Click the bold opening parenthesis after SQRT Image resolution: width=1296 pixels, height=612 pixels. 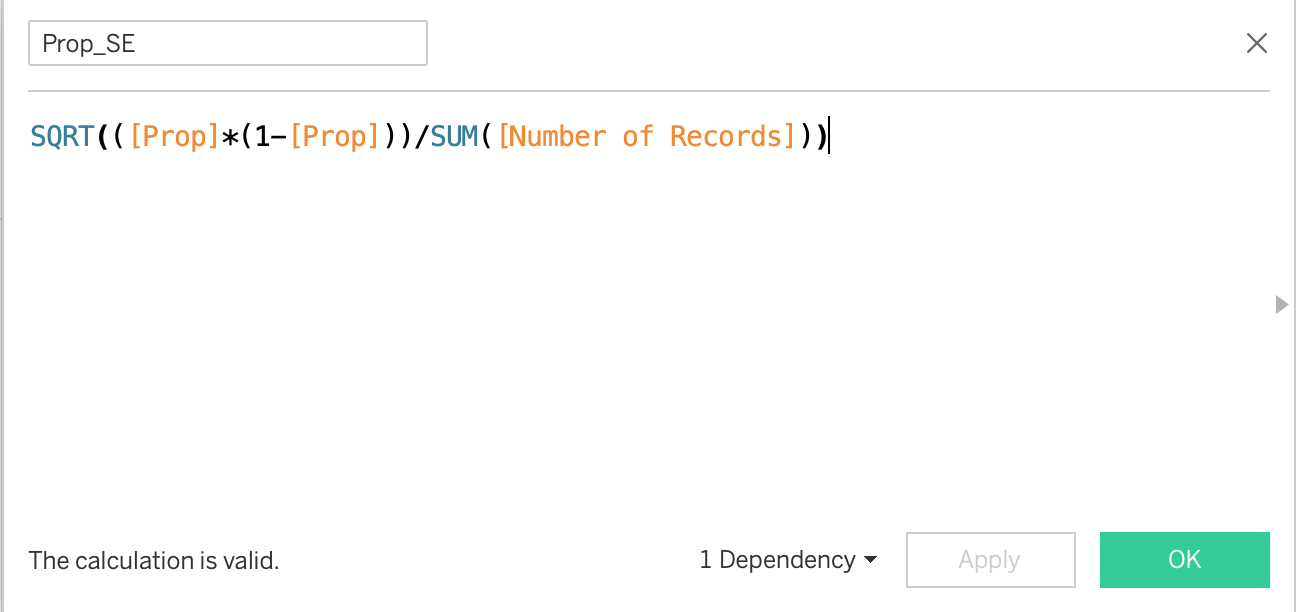103,137
